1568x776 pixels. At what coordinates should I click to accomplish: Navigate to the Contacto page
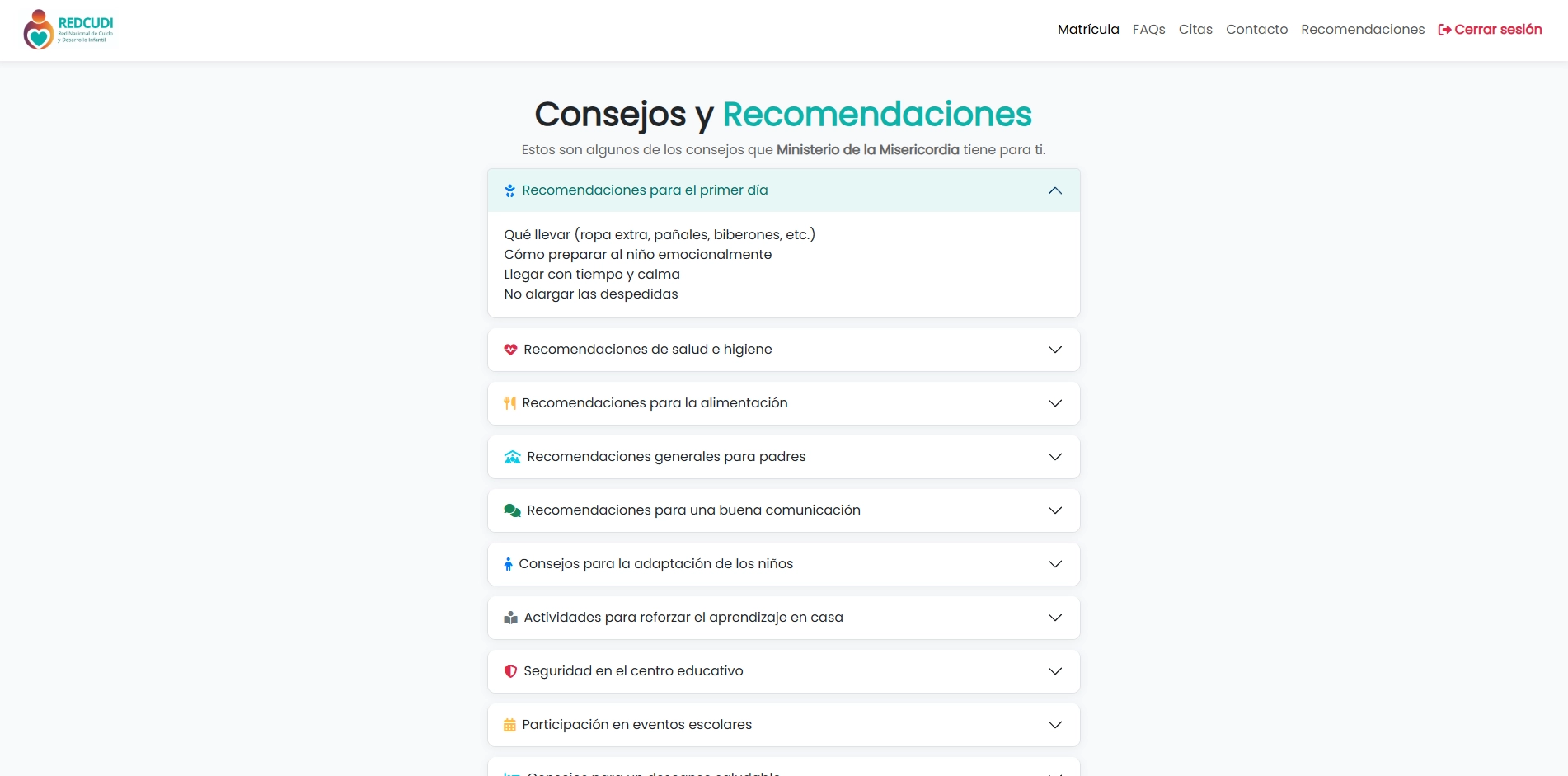pos(1256,30)
